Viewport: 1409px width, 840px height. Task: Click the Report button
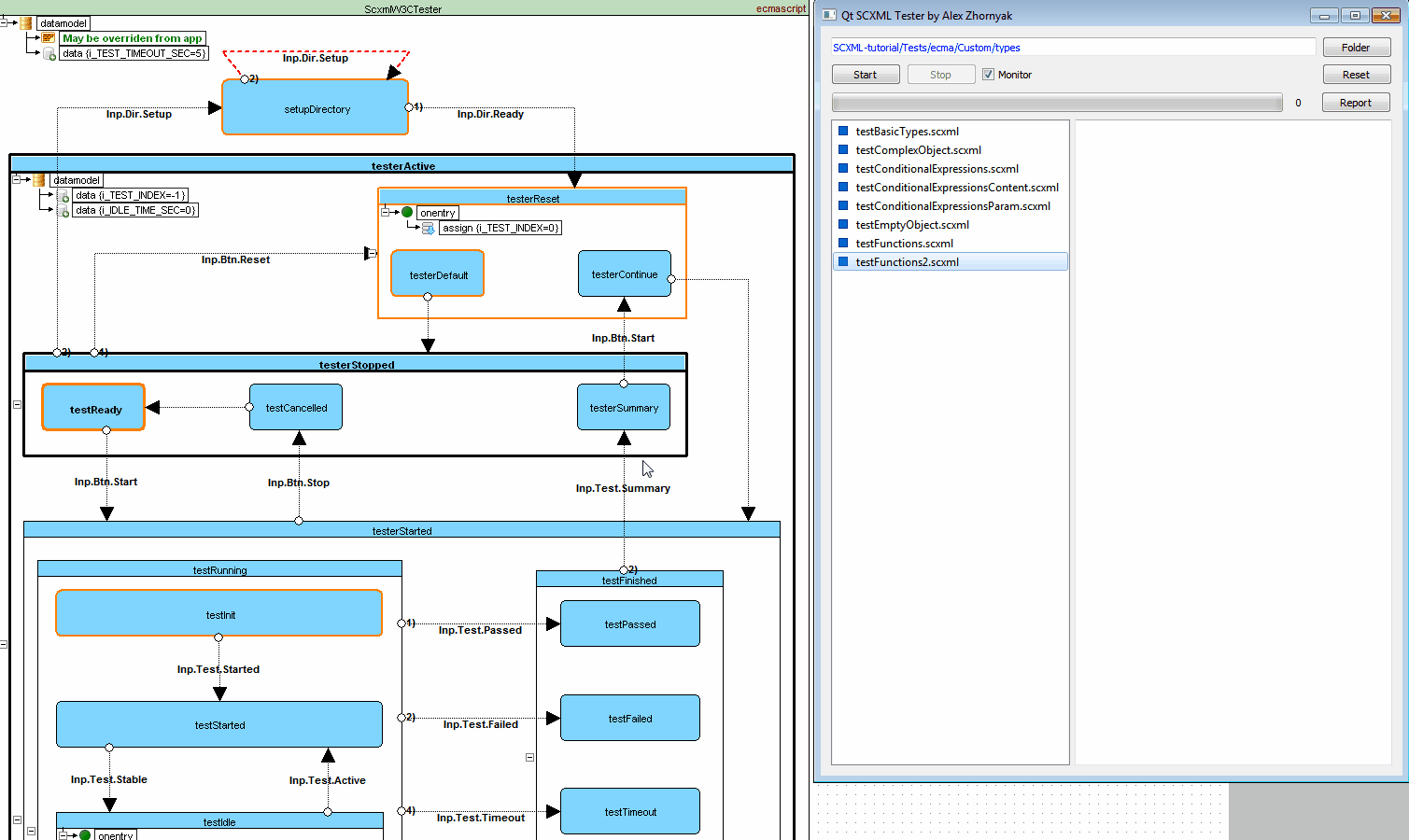coord(1355,103)
